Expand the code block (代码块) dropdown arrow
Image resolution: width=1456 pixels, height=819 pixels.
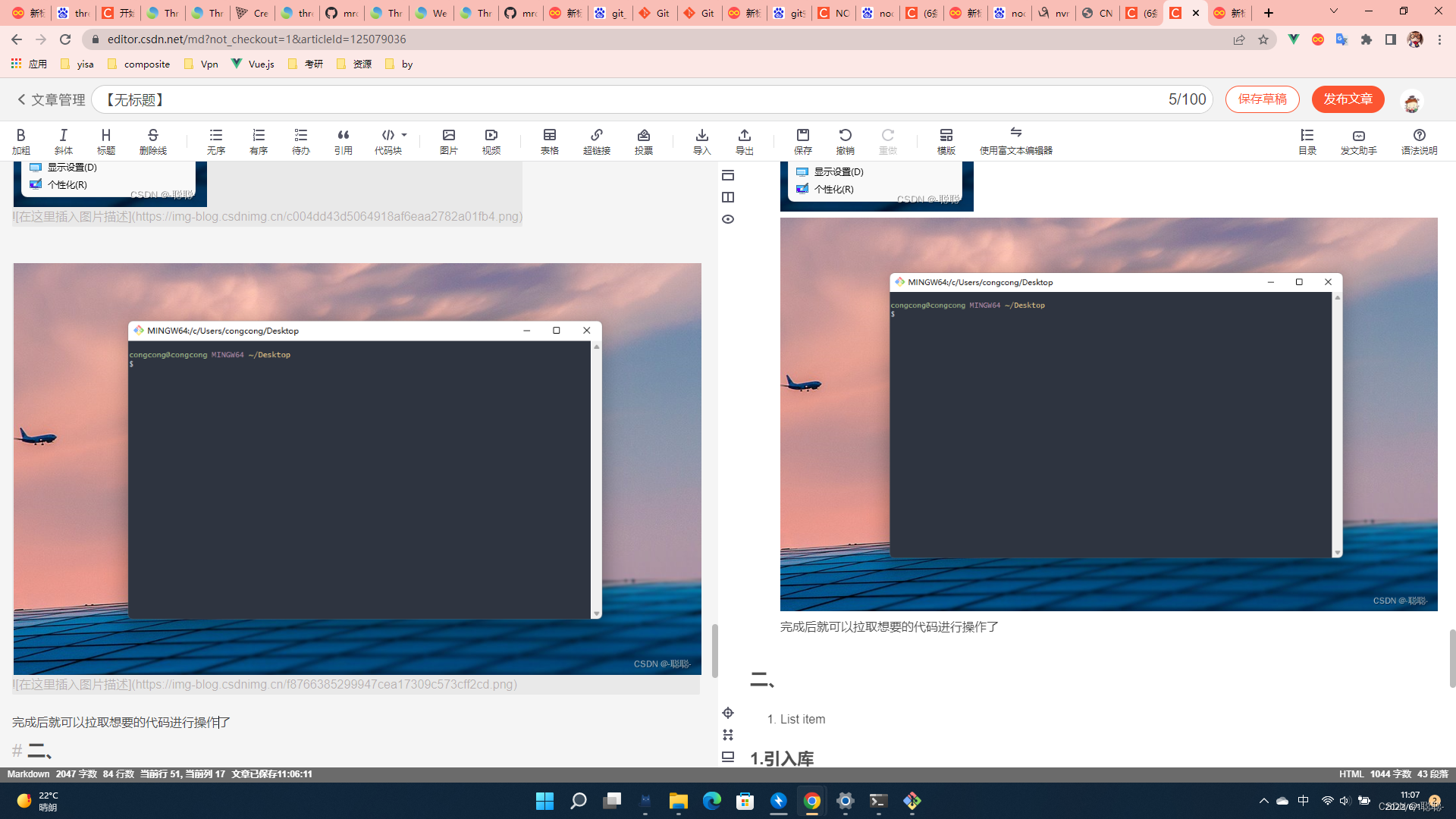(404, 135)
